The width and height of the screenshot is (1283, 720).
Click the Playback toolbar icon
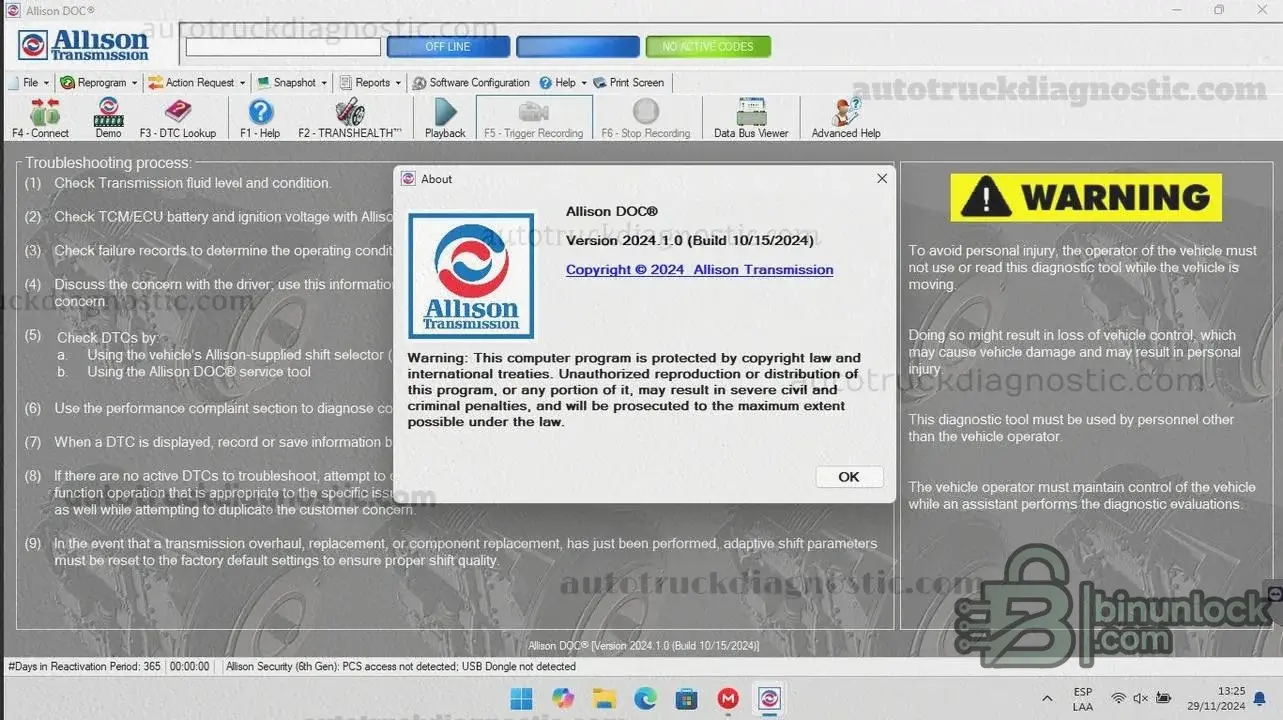pyautogui.click(x=445, y=118)
